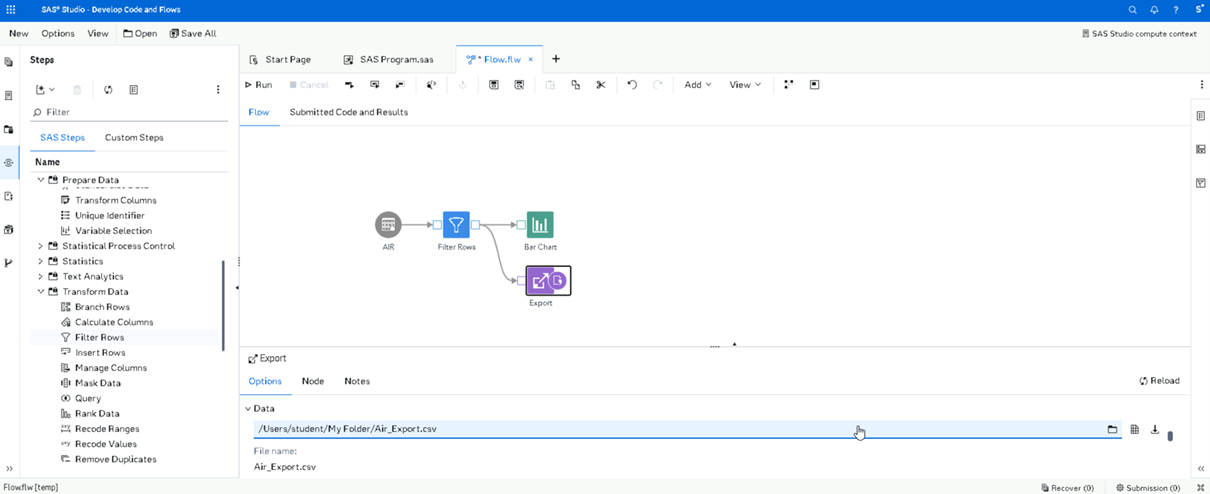Select Remove Duplicates step
The height and width of the screenshot is (494, 1210).
[x=115, y=459]
